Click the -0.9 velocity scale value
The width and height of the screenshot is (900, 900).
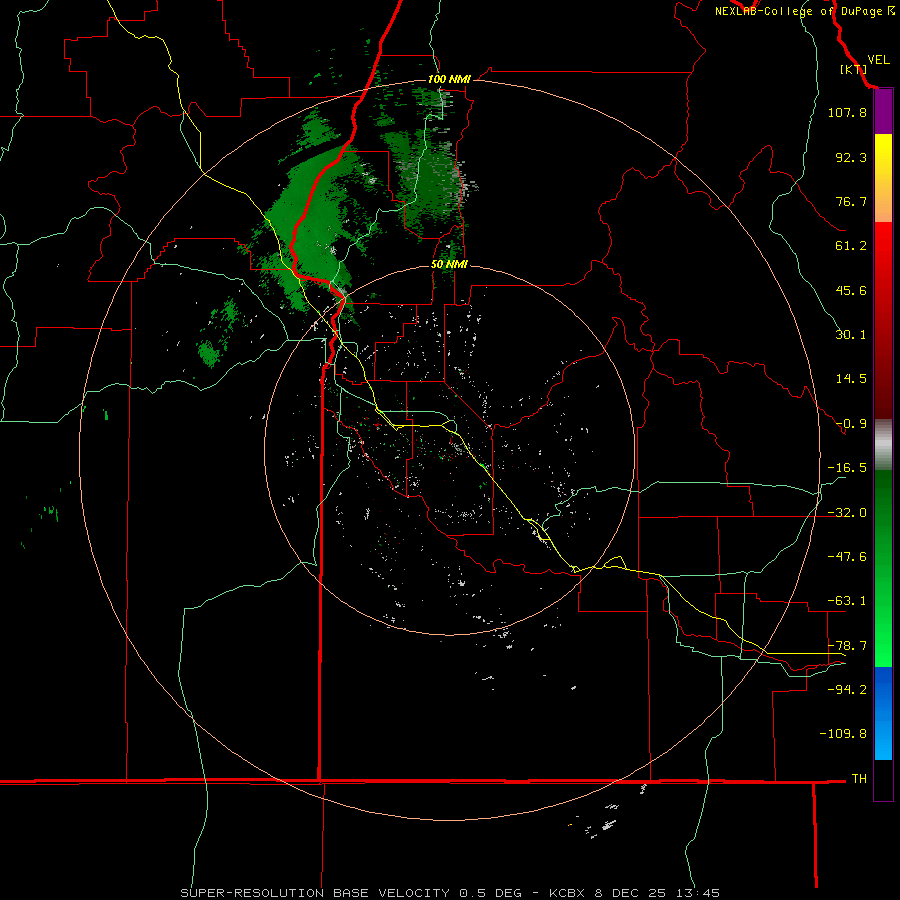[851, 424]
